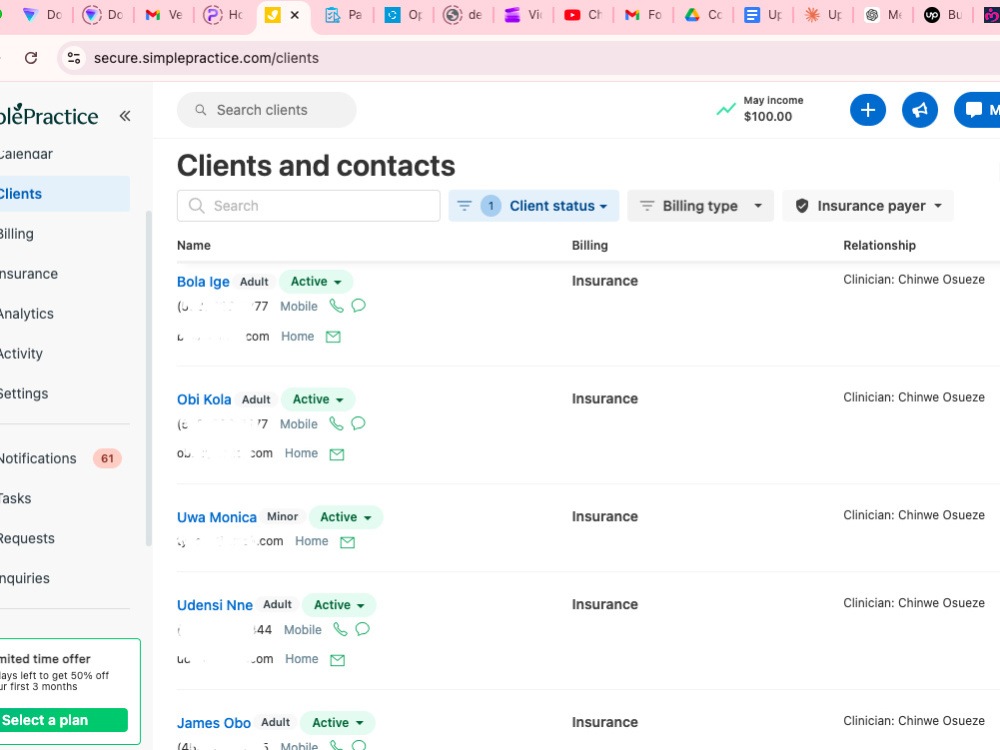Click the Relationship column header
1000x750 pixels.
tap(879, 246)
